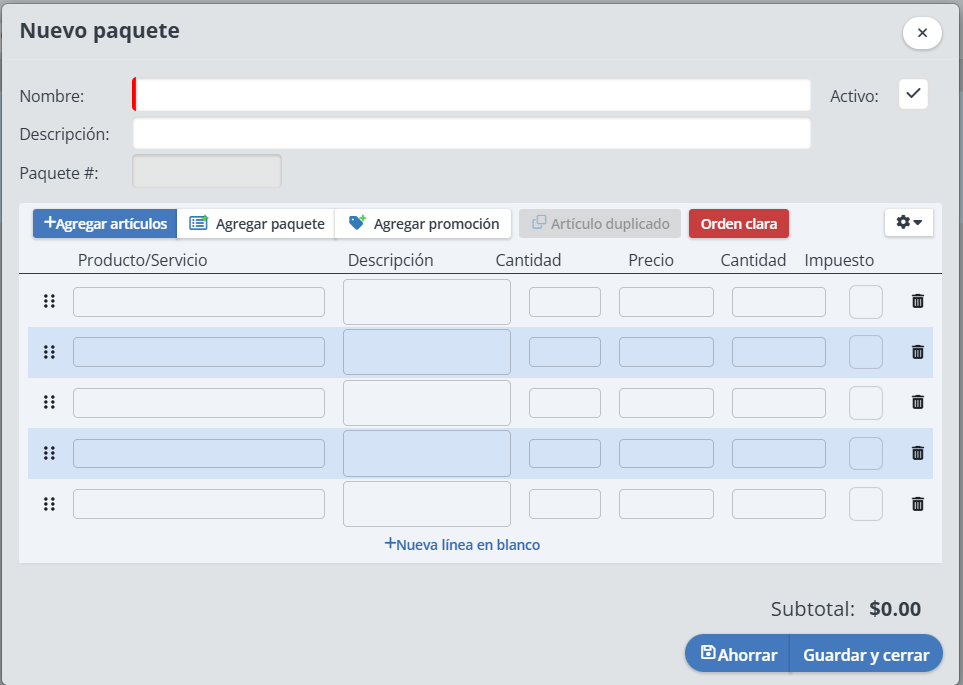Delete the first line with the trash icon
963x685 pixels.
(x=918, y=301)
